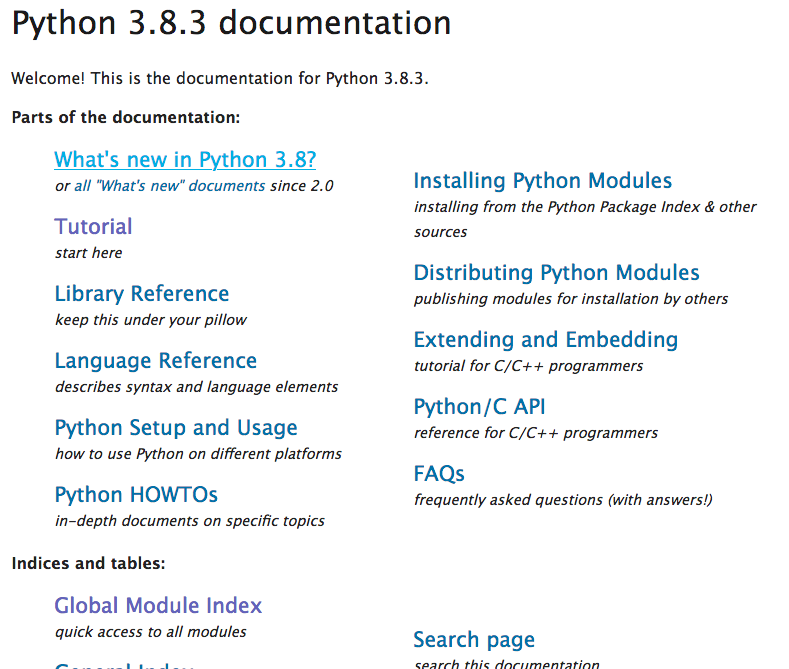Click the "Indices and tables:" heading
The width and height of the screenshot is (789, 669).
(x=88, y=564)
